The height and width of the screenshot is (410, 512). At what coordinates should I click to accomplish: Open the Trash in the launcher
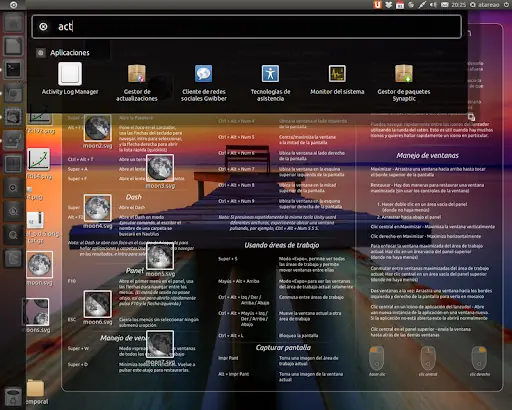13,396
